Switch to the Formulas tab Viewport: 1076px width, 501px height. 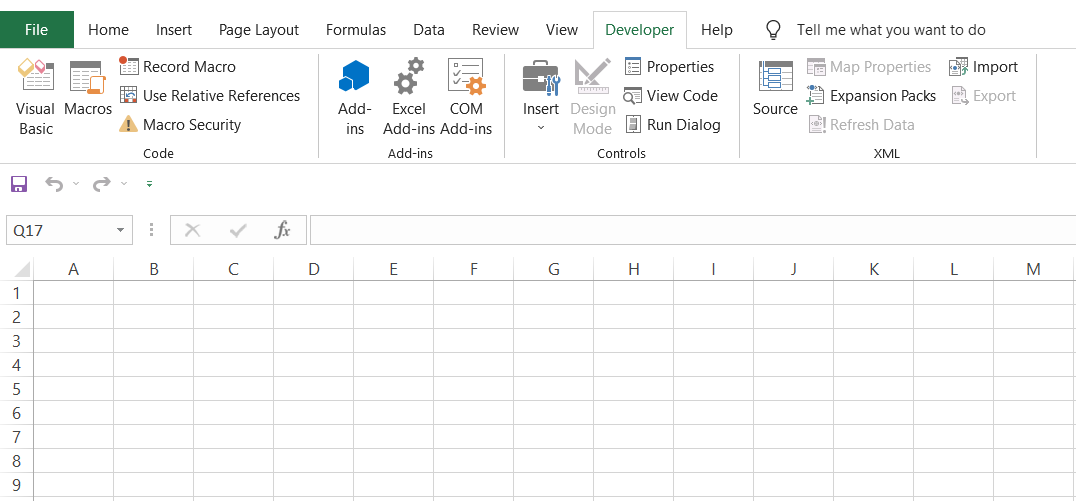(358, 30)
